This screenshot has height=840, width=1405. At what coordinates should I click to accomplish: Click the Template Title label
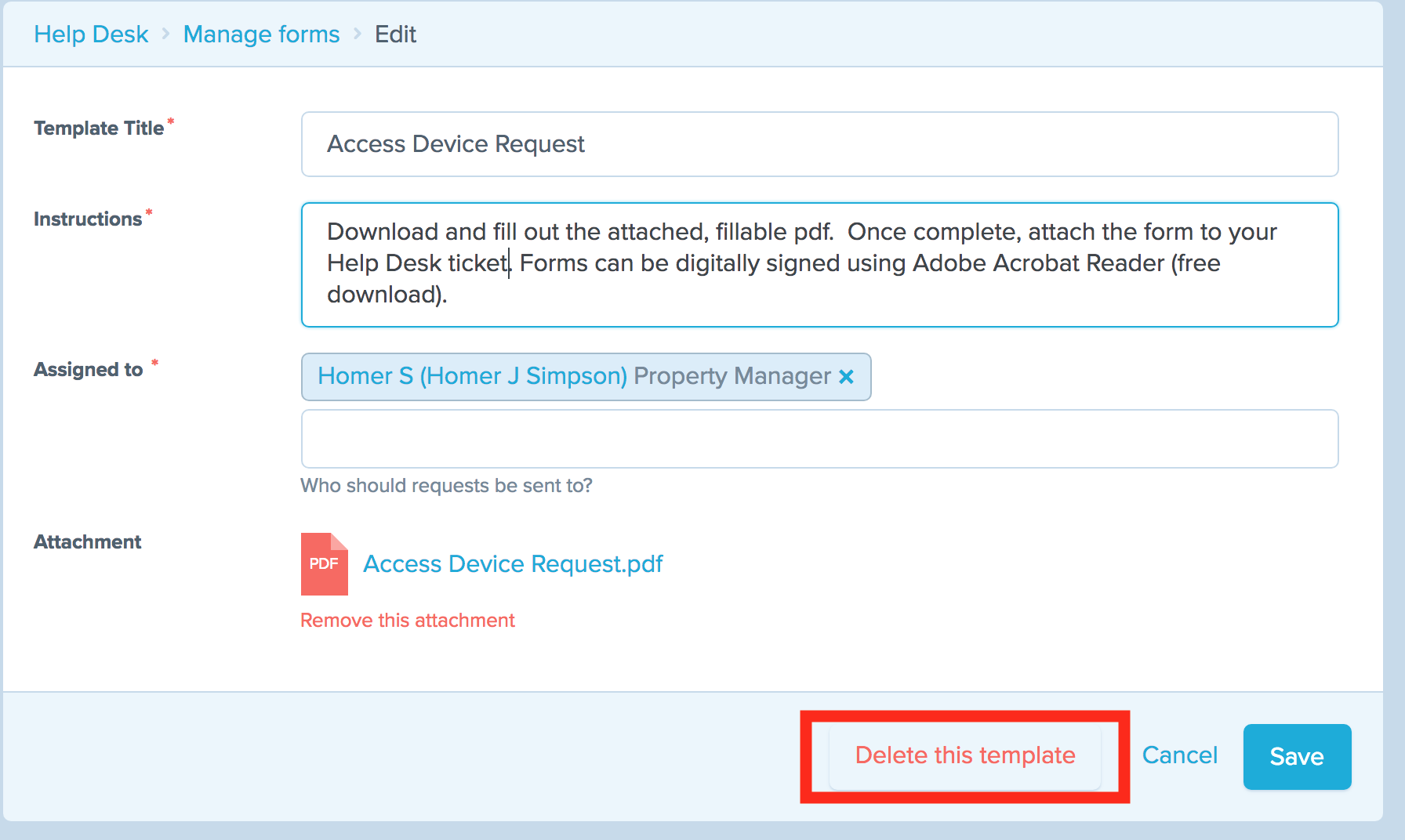(x=99, y=129)
